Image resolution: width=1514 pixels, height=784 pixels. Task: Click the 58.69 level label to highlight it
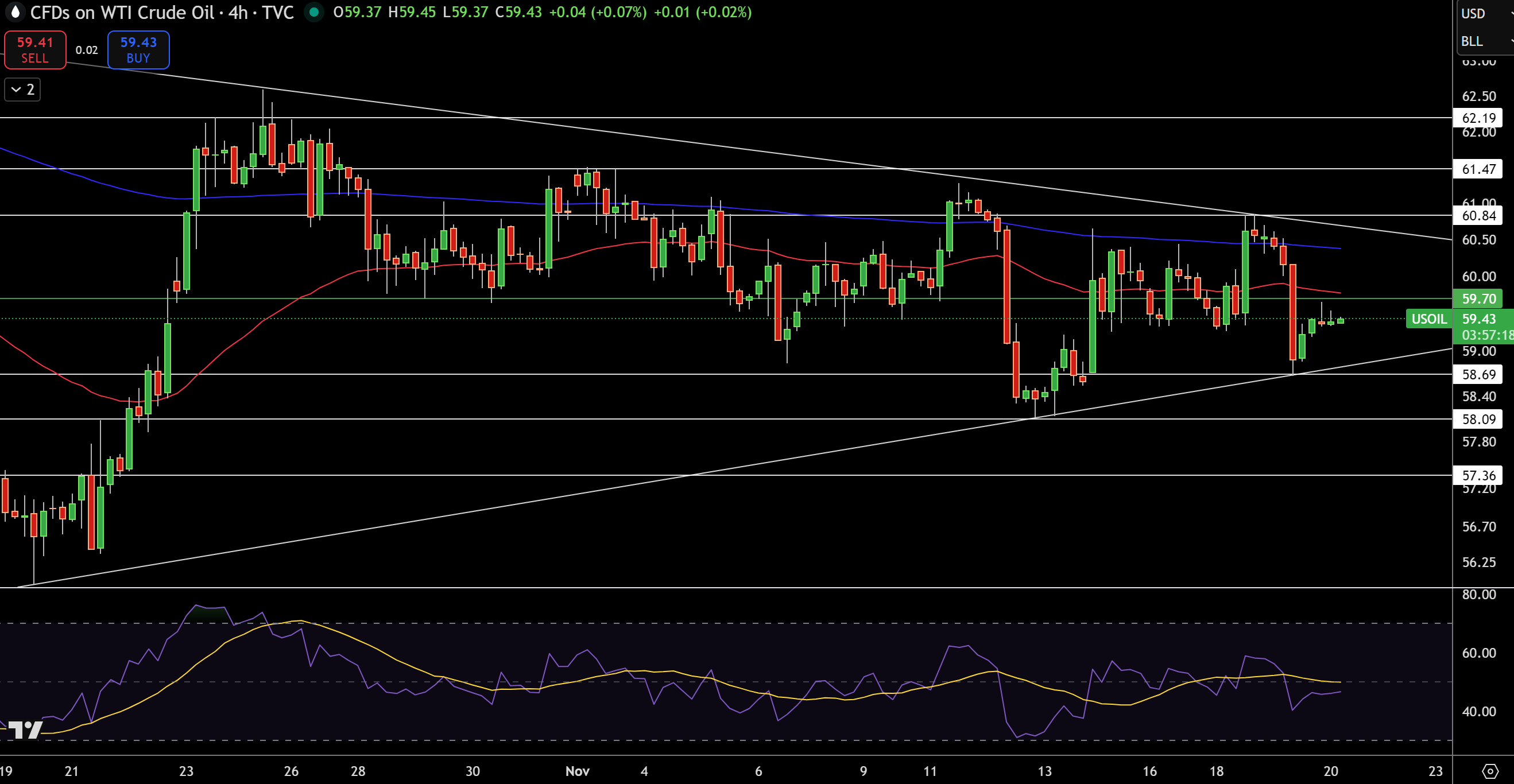(x=1479, y=374)
